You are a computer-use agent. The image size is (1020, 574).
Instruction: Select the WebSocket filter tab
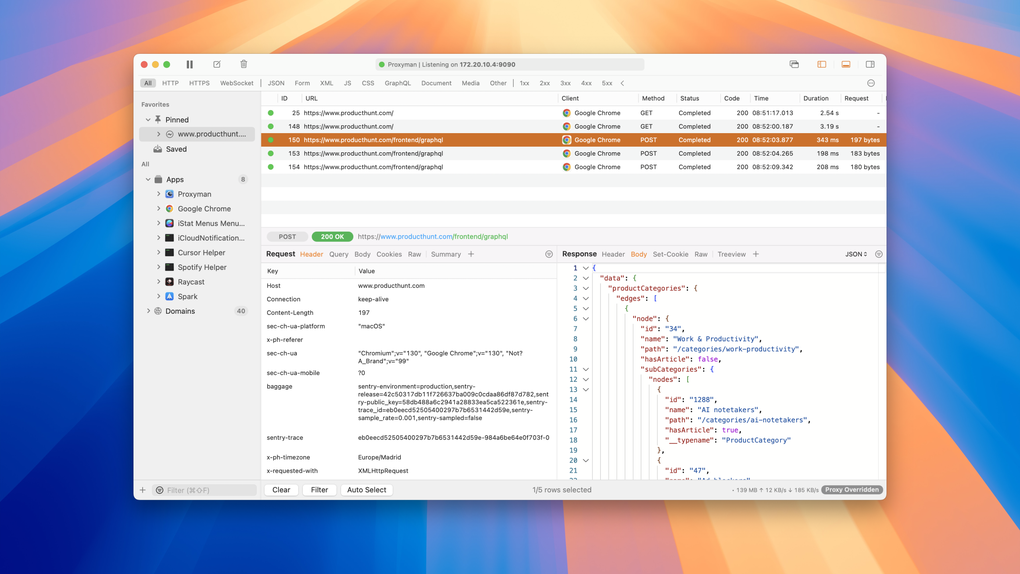(237, 83)
